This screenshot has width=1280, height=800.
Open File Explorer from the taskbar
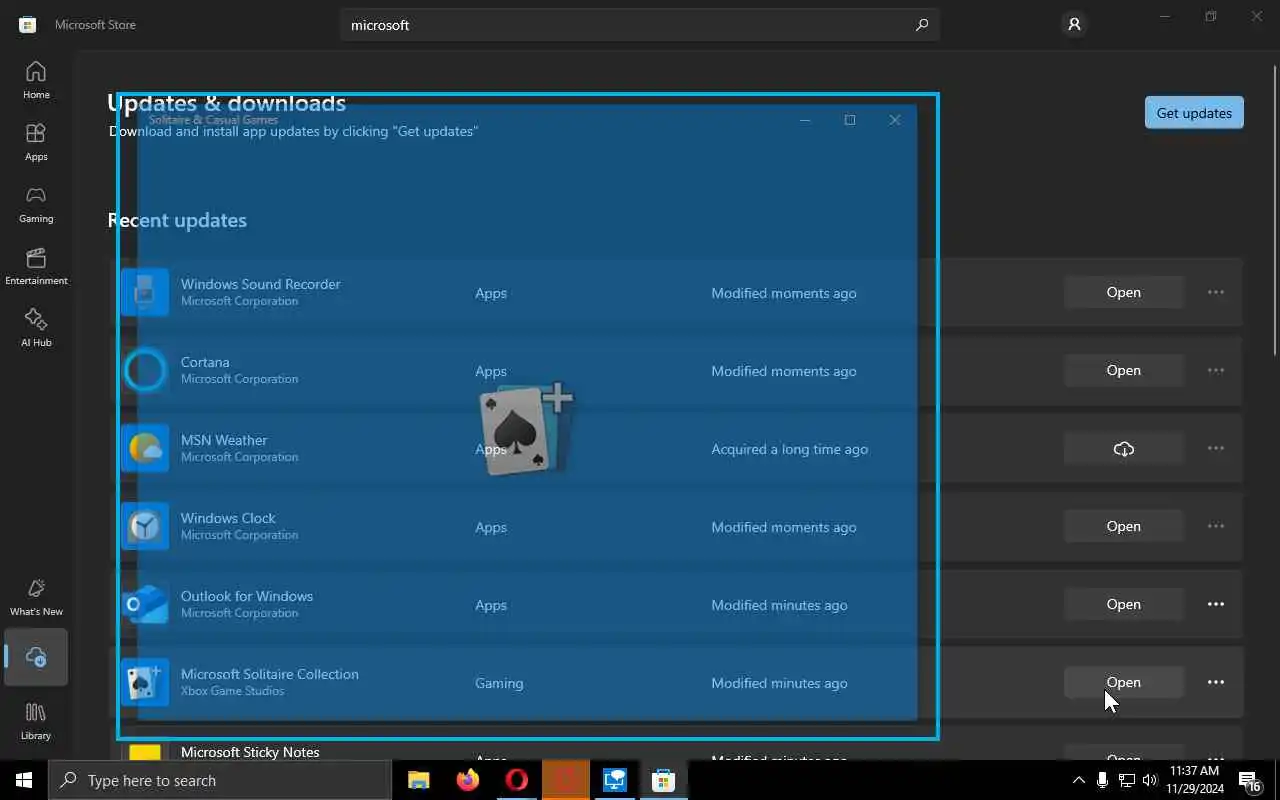click(419, 780)
